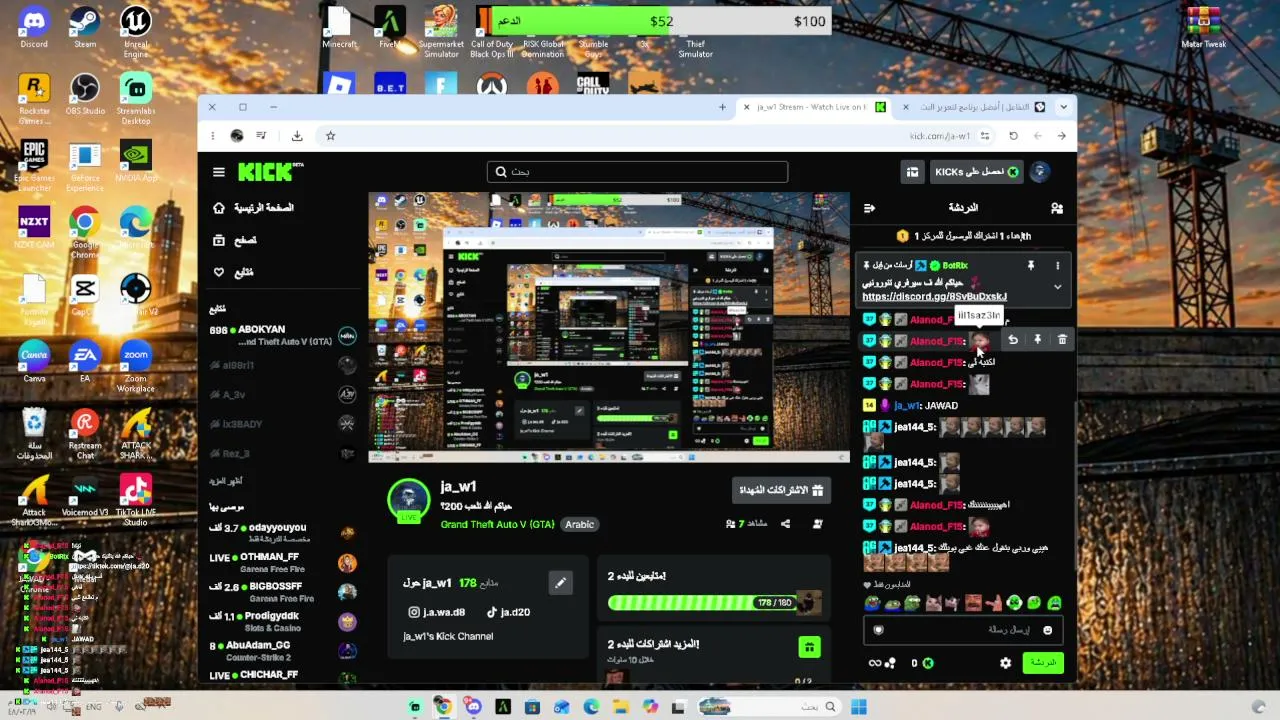Open the TikTok LIVE Studio shortcut
The width and height of the screenshot is (1280, 720).
point(136,500)
